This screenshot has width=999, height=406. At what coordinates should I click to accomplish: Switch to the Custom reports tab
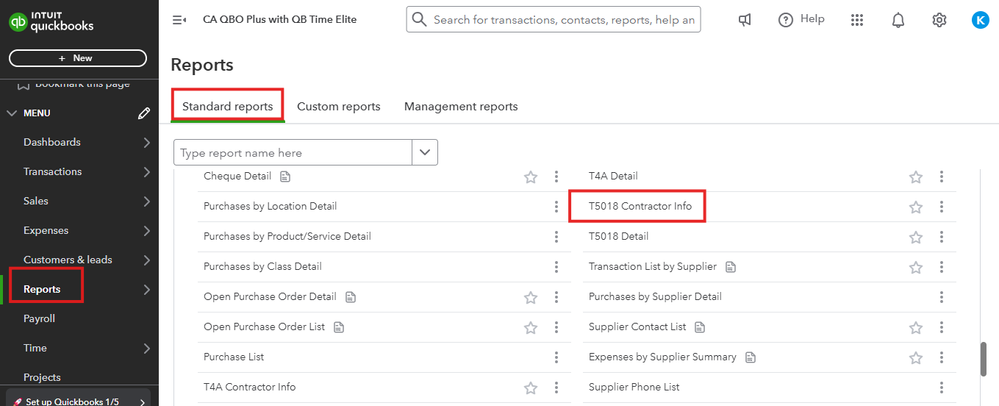338,107
